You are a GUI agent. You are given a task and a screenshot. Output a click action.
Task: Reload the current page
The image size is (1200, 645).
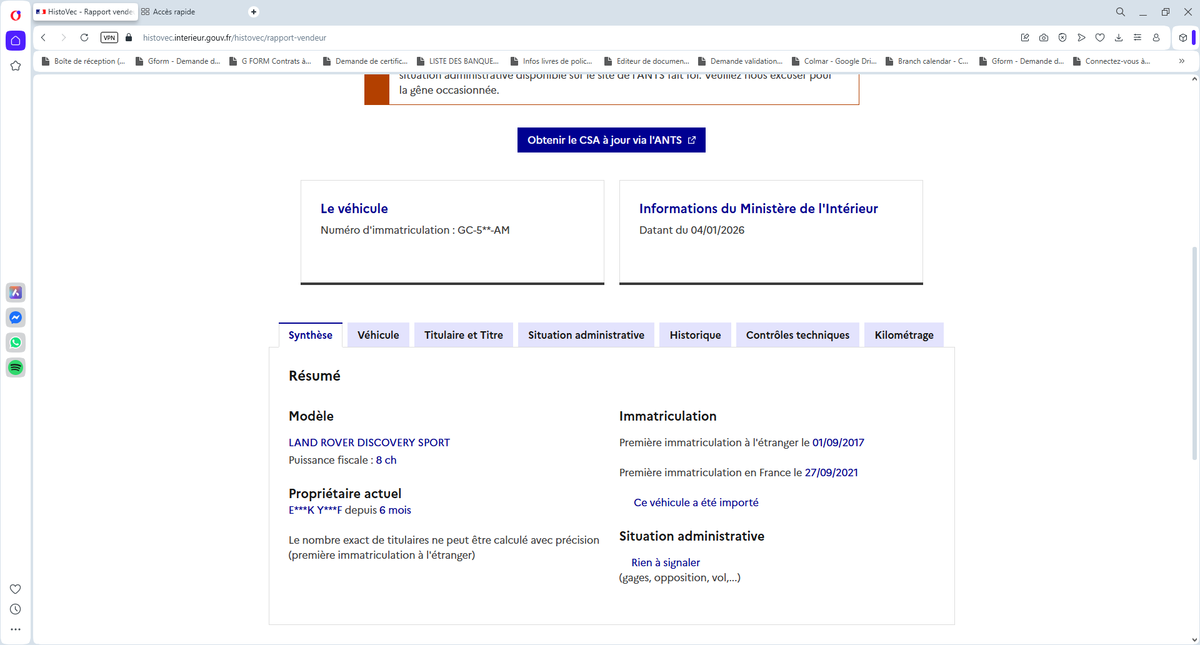(84, 37)
